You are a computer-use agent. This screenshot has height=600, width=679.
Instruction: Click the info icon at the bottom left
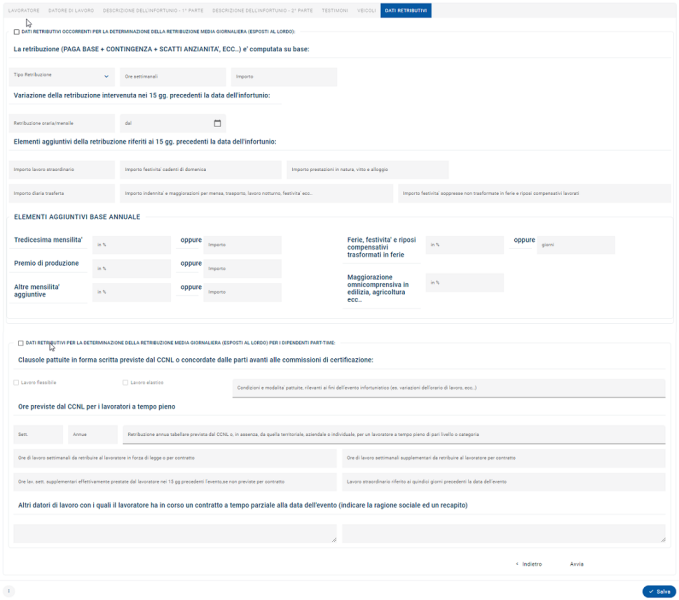[x=9, y=591]
